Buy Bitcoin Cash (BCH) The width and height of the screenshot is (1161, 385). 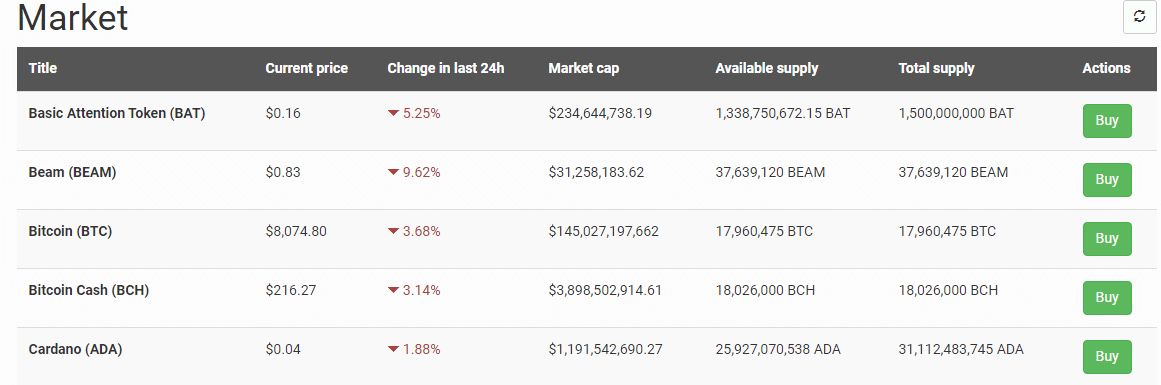(1107, 298)
